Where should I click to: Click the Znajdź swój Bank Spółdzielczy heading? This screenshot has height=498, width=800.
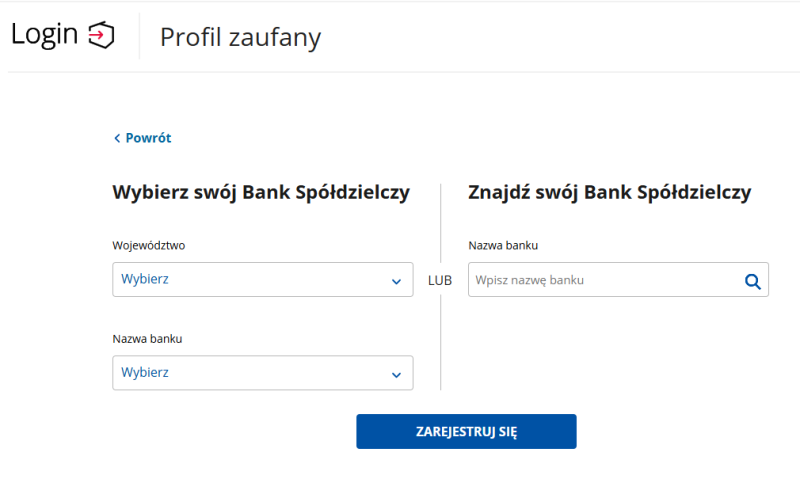point(610,193)
